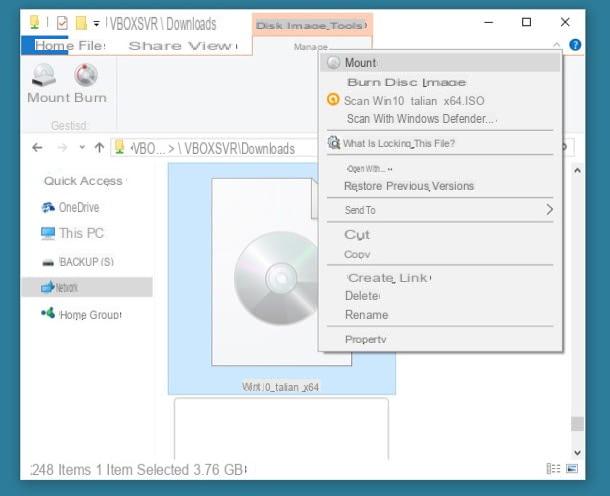Open Property at bottom of context menu
Viewport: 610px width, 496px height.
pos(440,339)
